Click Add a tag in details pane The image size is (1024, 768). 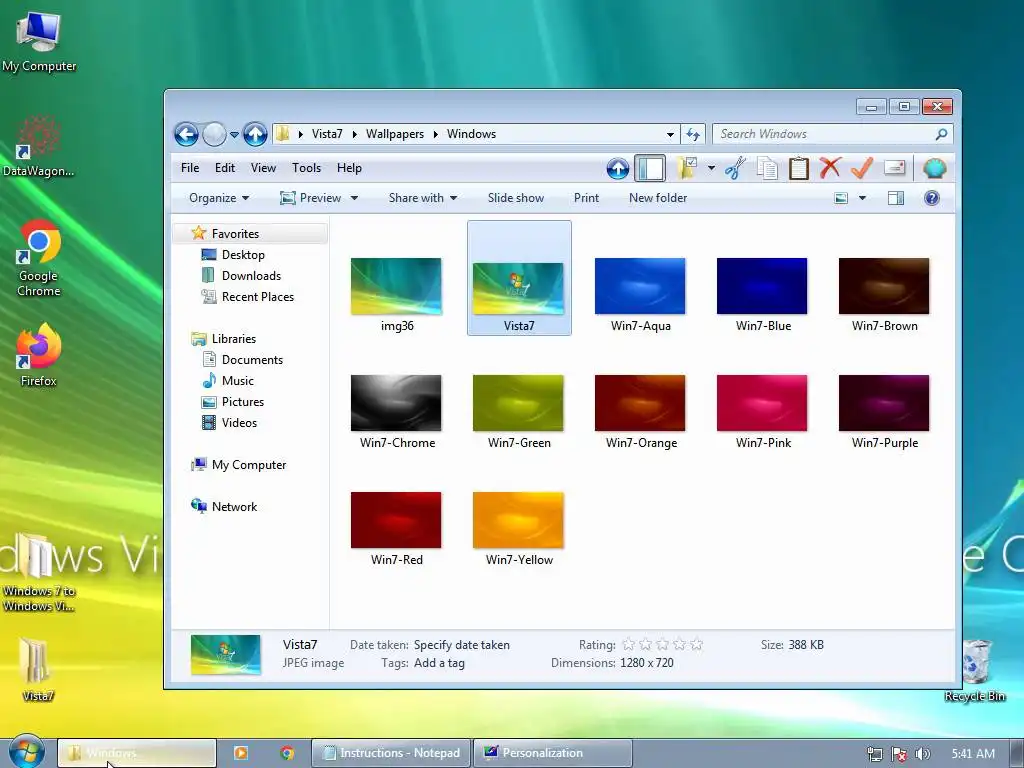[440, 663]
